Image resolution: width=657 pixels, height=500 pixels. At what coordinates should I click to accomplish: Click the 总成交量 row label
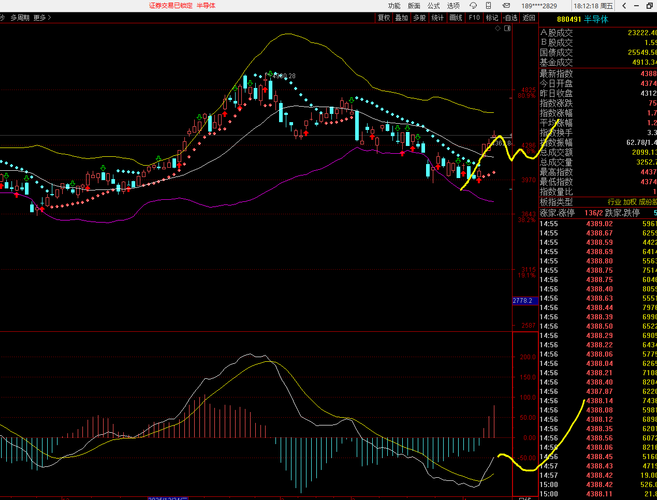click(x=556, y=162)
